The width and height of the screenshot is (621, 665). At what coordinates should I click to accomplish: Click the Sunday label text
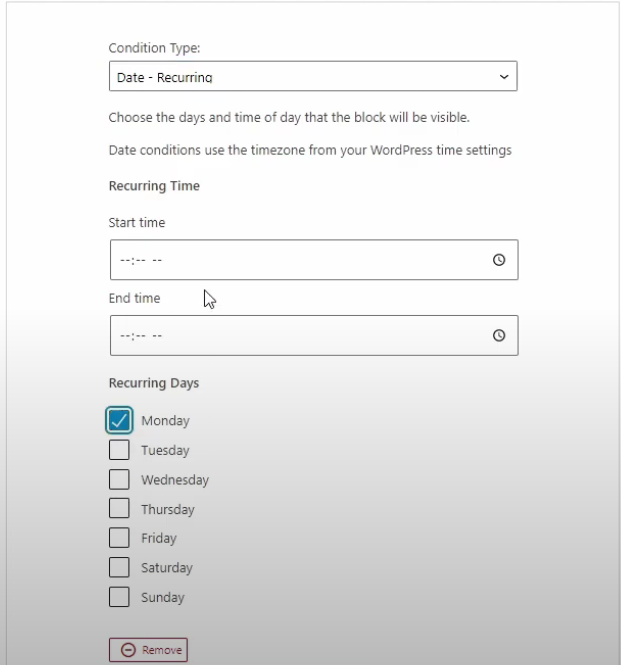click(163, 598)
